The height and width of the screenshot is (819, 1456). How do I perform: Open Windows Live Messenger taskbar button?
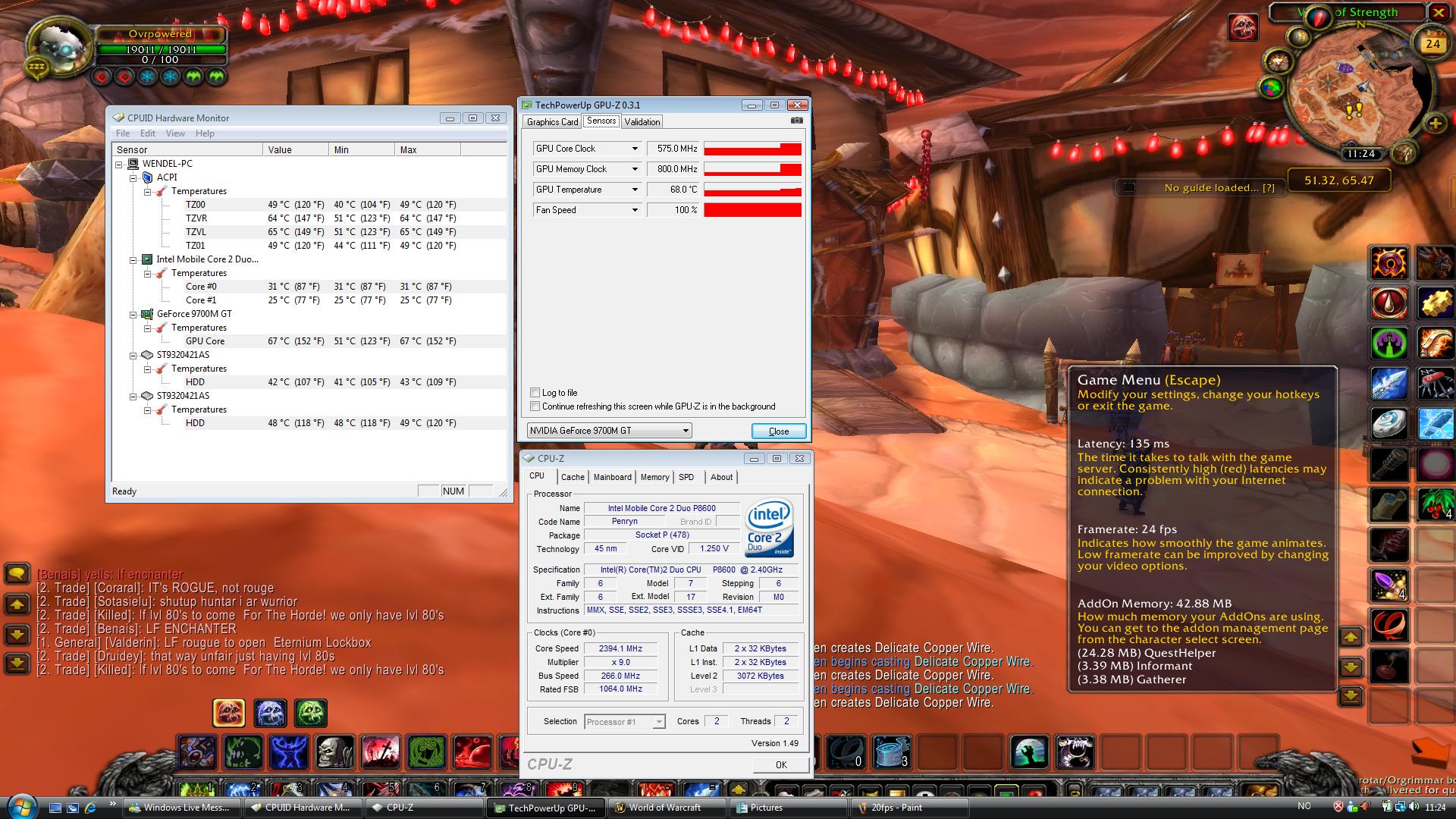(x=182, y=808)
